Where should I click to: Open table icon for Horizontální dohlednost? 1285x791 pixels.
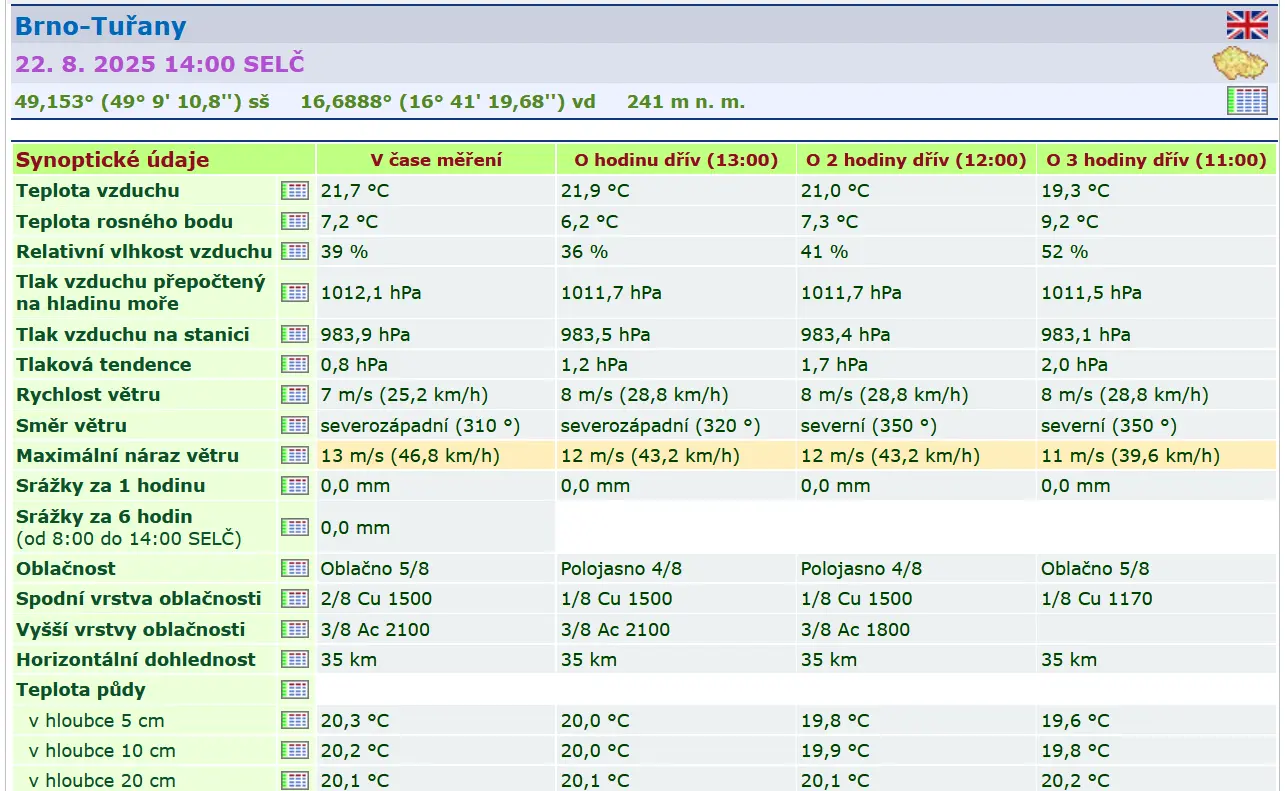(x=295, y=659)
